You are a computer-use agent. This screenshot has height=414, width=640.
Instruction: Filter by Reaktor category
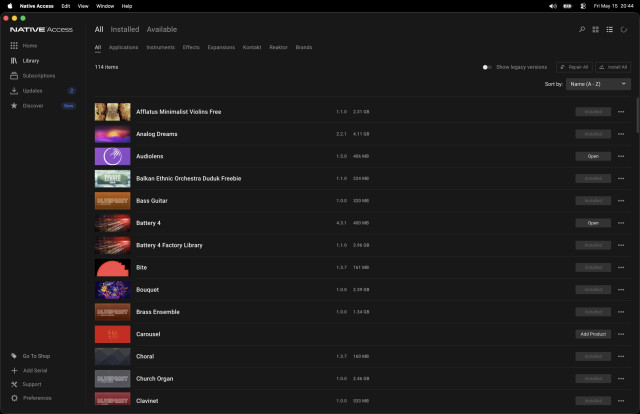(x=278, y=47)
